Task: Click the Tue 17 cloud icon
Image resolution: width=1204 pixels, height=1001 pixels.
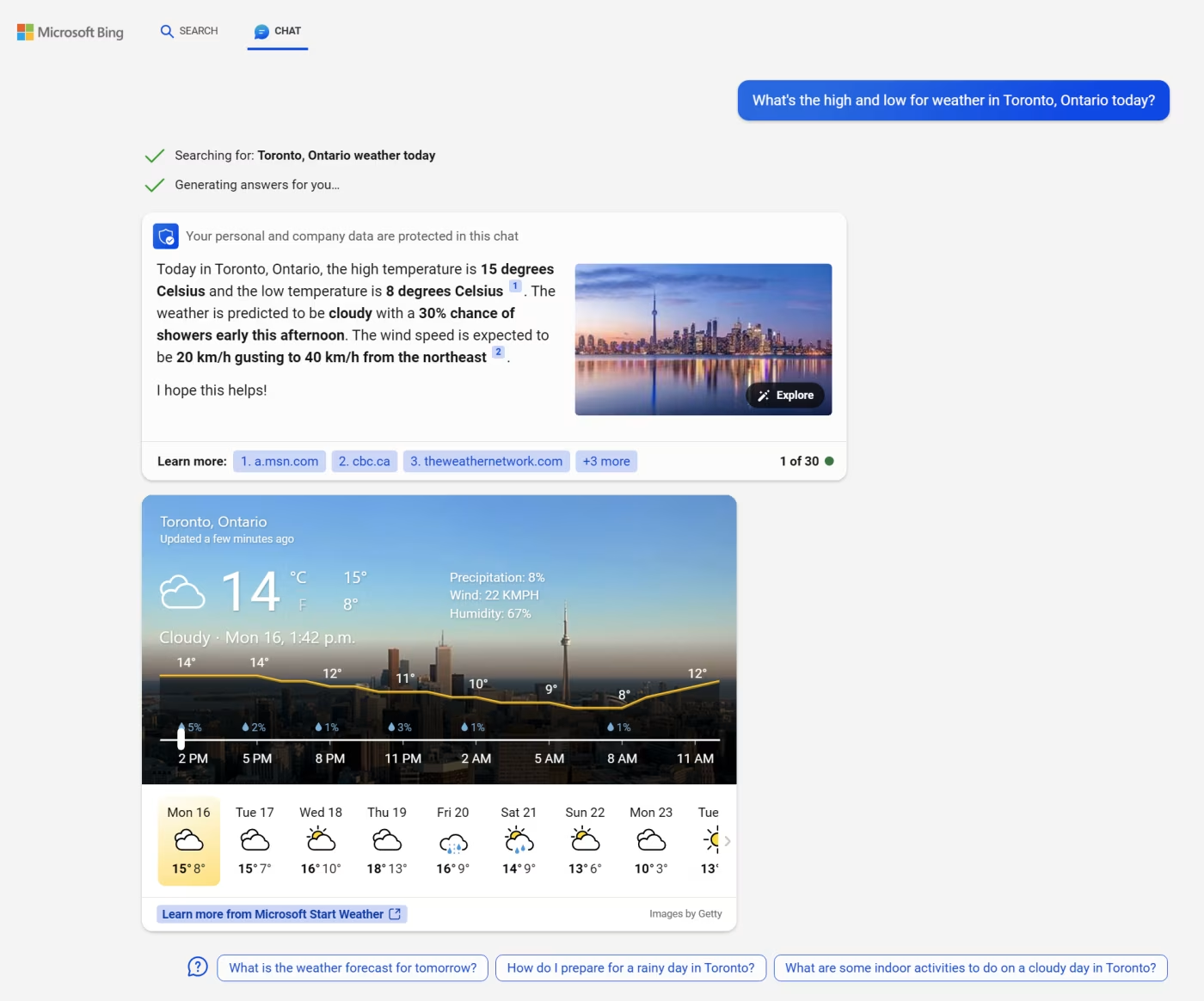Action: click(255, 839)
